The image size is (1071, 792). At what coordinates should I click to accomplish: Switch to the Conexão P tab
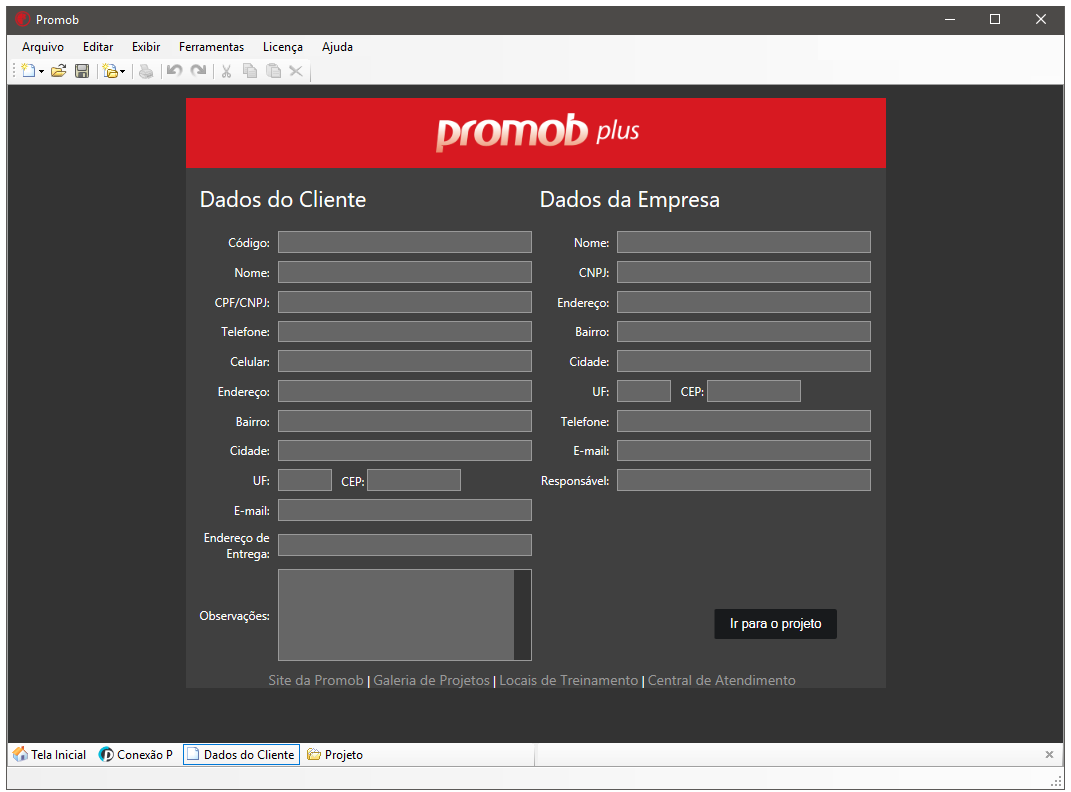pyautogui.click(x=136, y=754)
